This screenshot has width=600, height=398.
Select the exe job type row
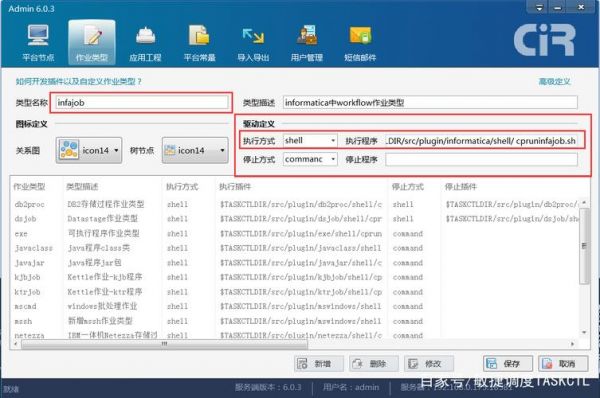tap(295, 233)
